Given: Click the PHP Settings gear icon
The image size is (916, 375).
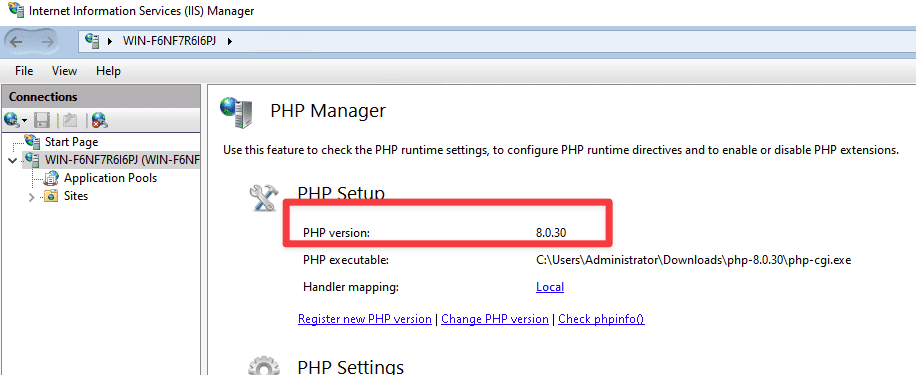Looking at the screenshot, I should (x=263, y=365).
